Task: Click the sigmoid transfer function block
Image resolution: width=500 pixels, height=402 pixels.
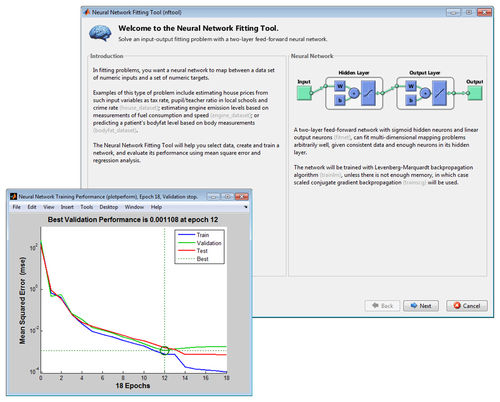Action: 368,93
